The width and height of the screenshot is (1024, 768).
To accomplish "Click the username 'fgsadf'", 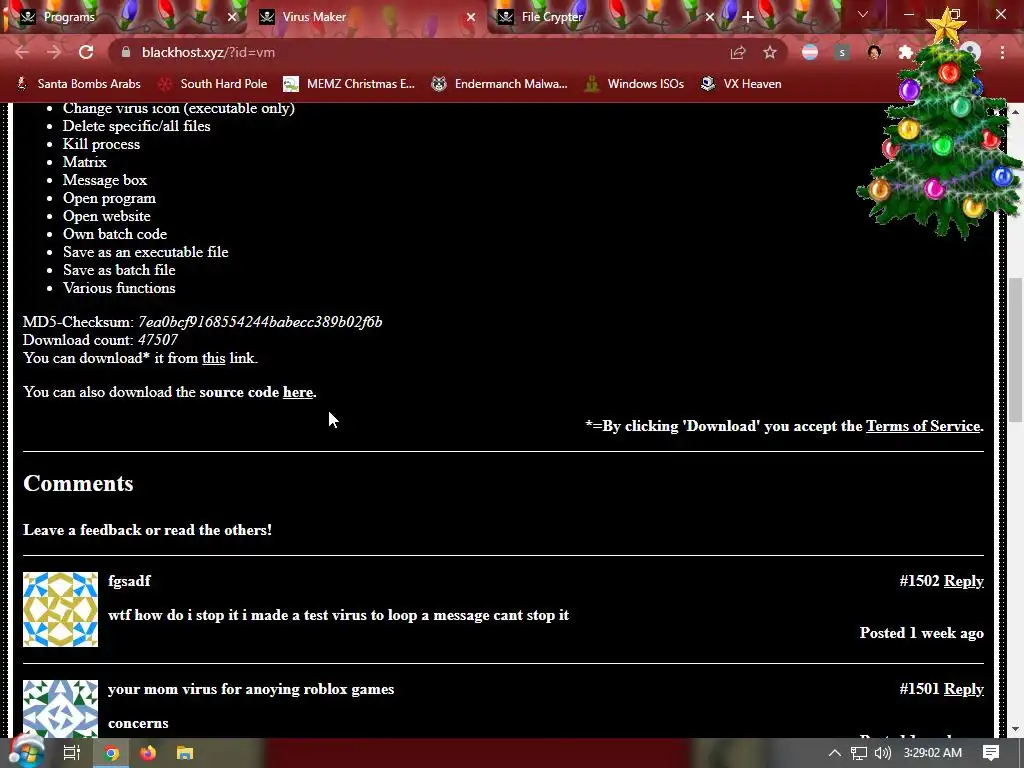I will tap(129, 581).
